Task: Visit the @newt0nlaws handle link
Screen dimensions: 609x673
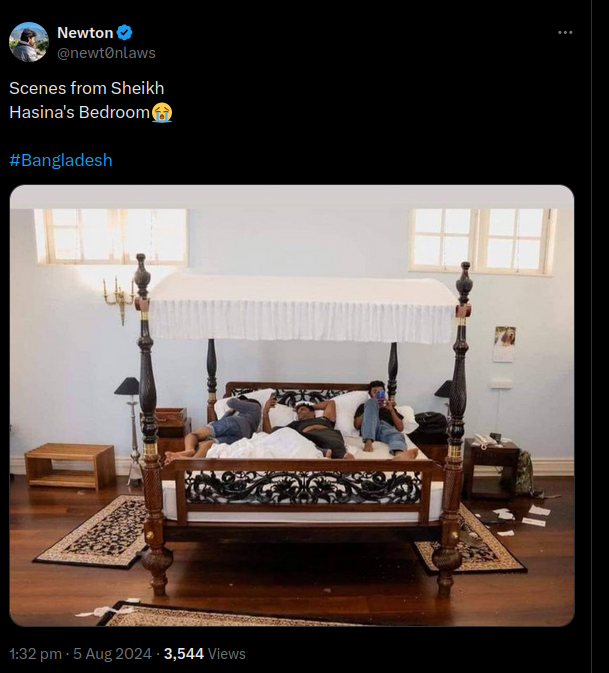Action: 106,53
